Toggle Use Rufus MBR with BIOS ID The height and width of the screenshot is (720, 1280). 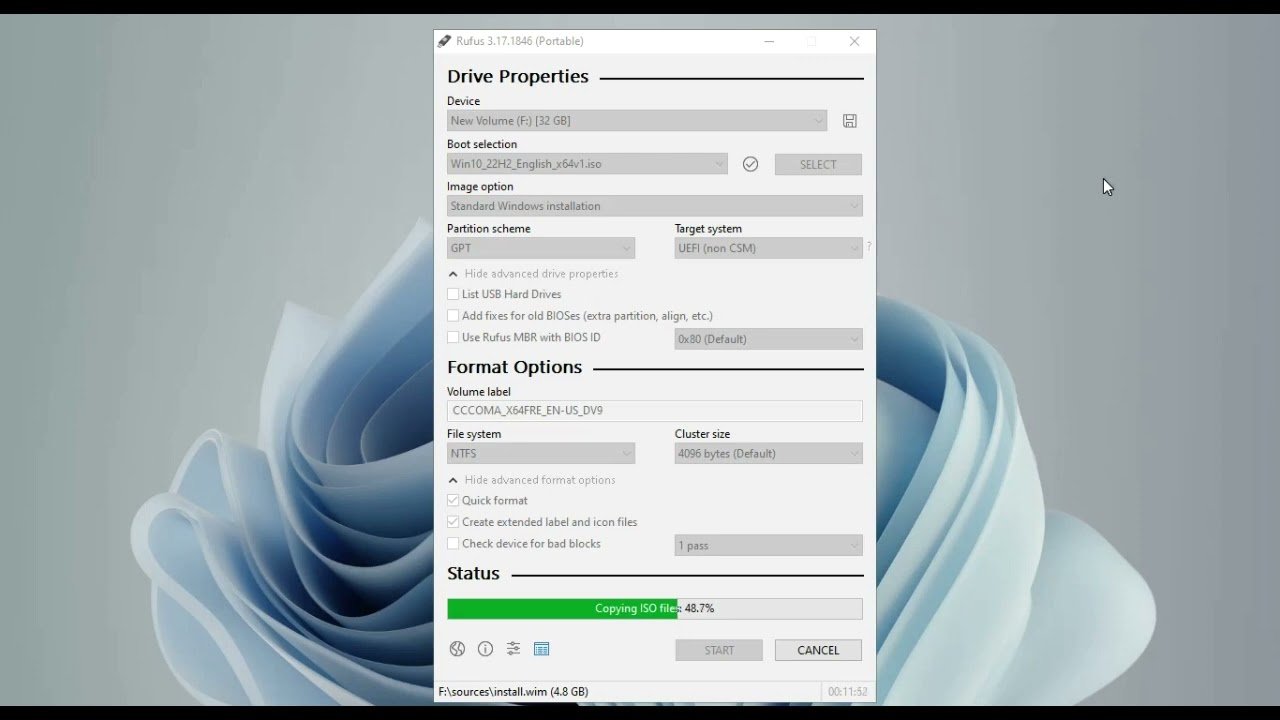tap(453, 338)
